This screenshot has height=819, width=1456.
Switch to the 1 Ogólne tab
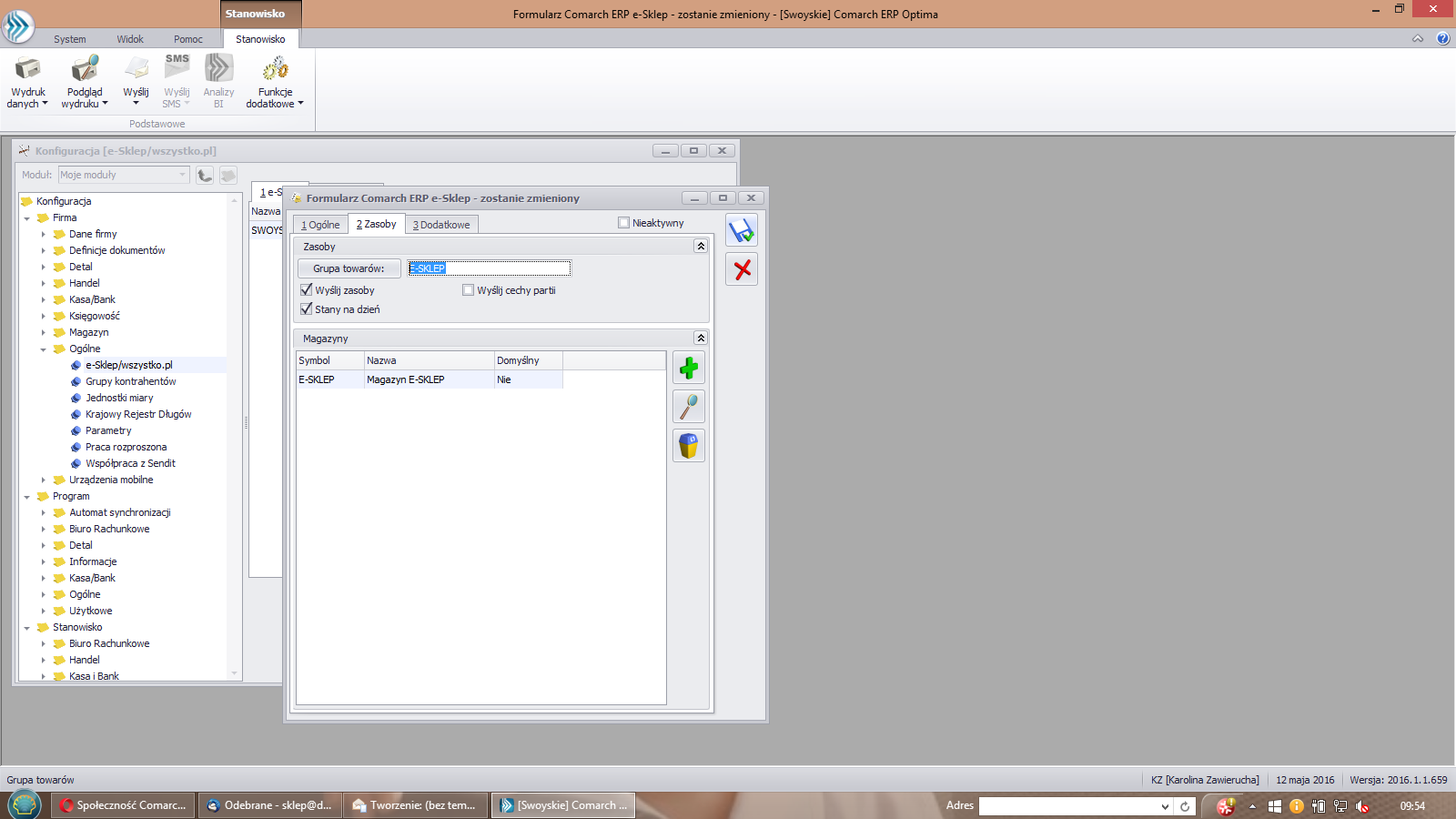(x=320, y=225)
